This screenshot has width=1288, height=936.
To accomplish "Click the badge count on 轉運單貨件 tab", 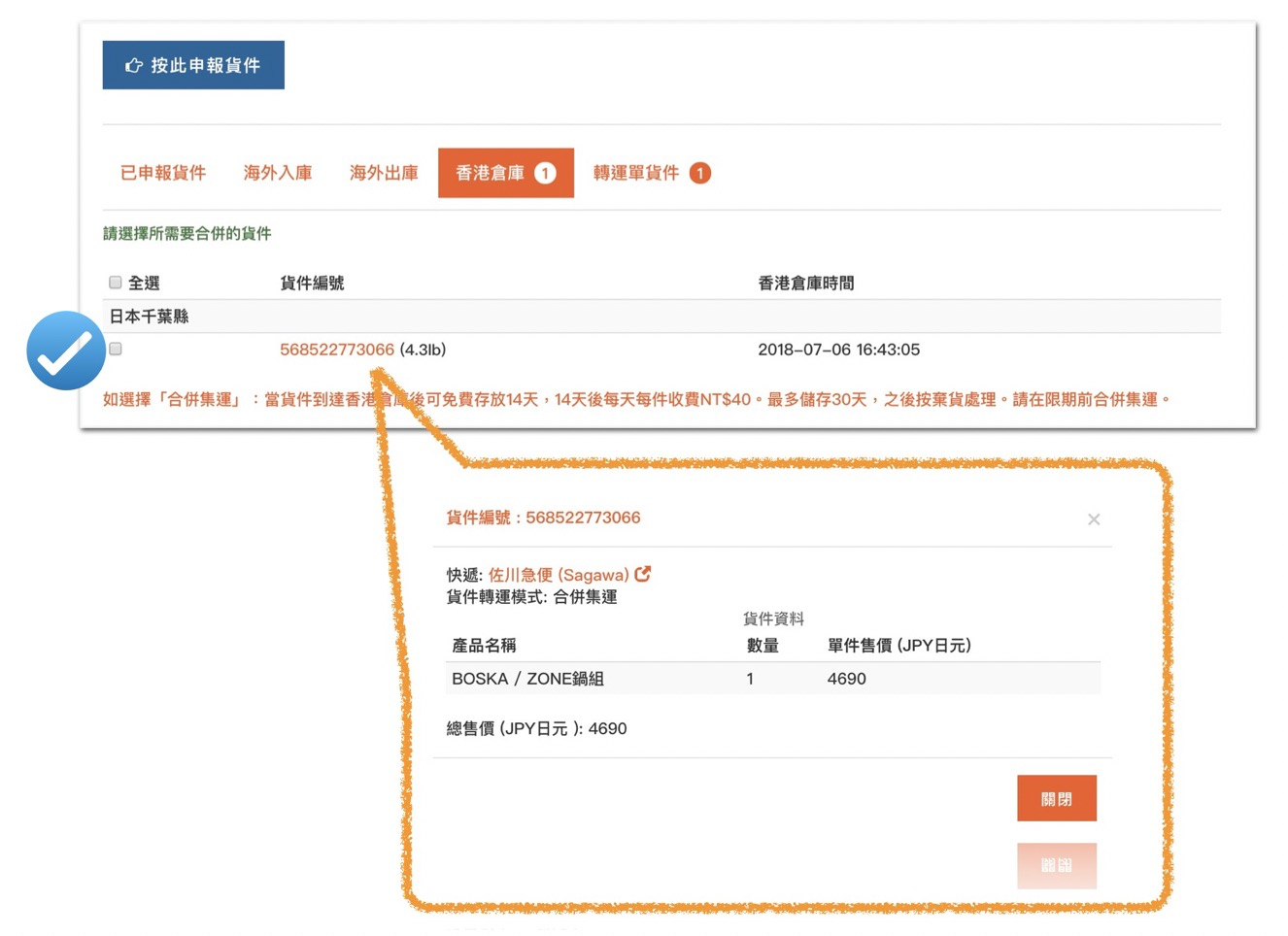I will pos(699,173).
